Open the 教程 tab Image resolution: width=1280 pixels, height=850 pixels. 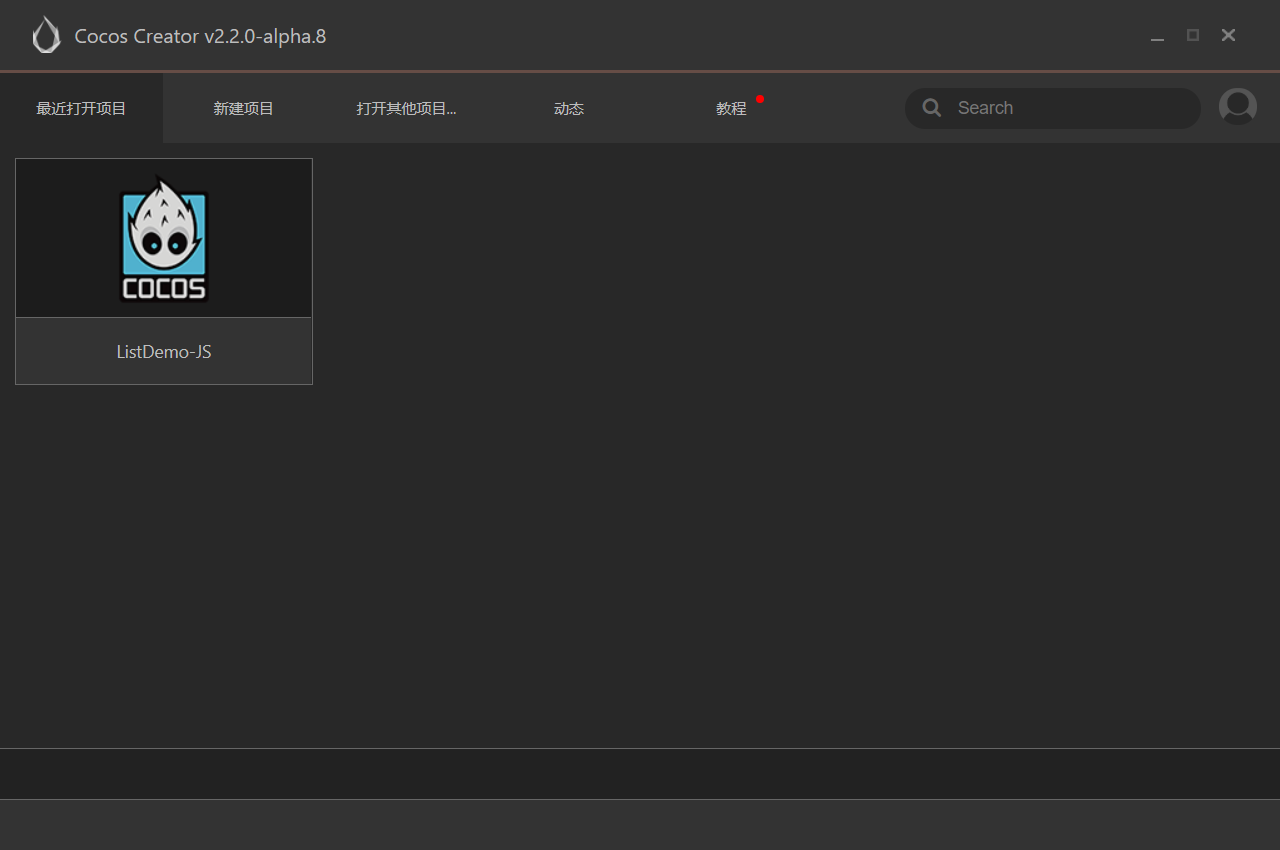tap(732, 108)
